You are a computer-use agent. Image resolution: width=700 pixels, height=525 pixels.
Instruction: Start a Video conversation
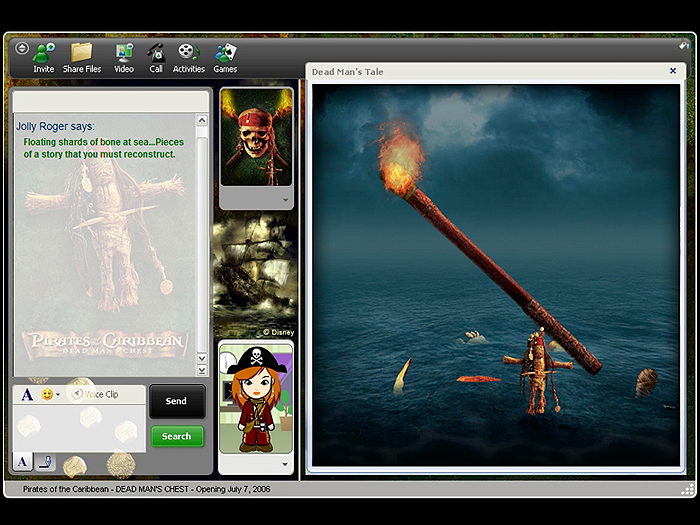[x=124, y=54]
